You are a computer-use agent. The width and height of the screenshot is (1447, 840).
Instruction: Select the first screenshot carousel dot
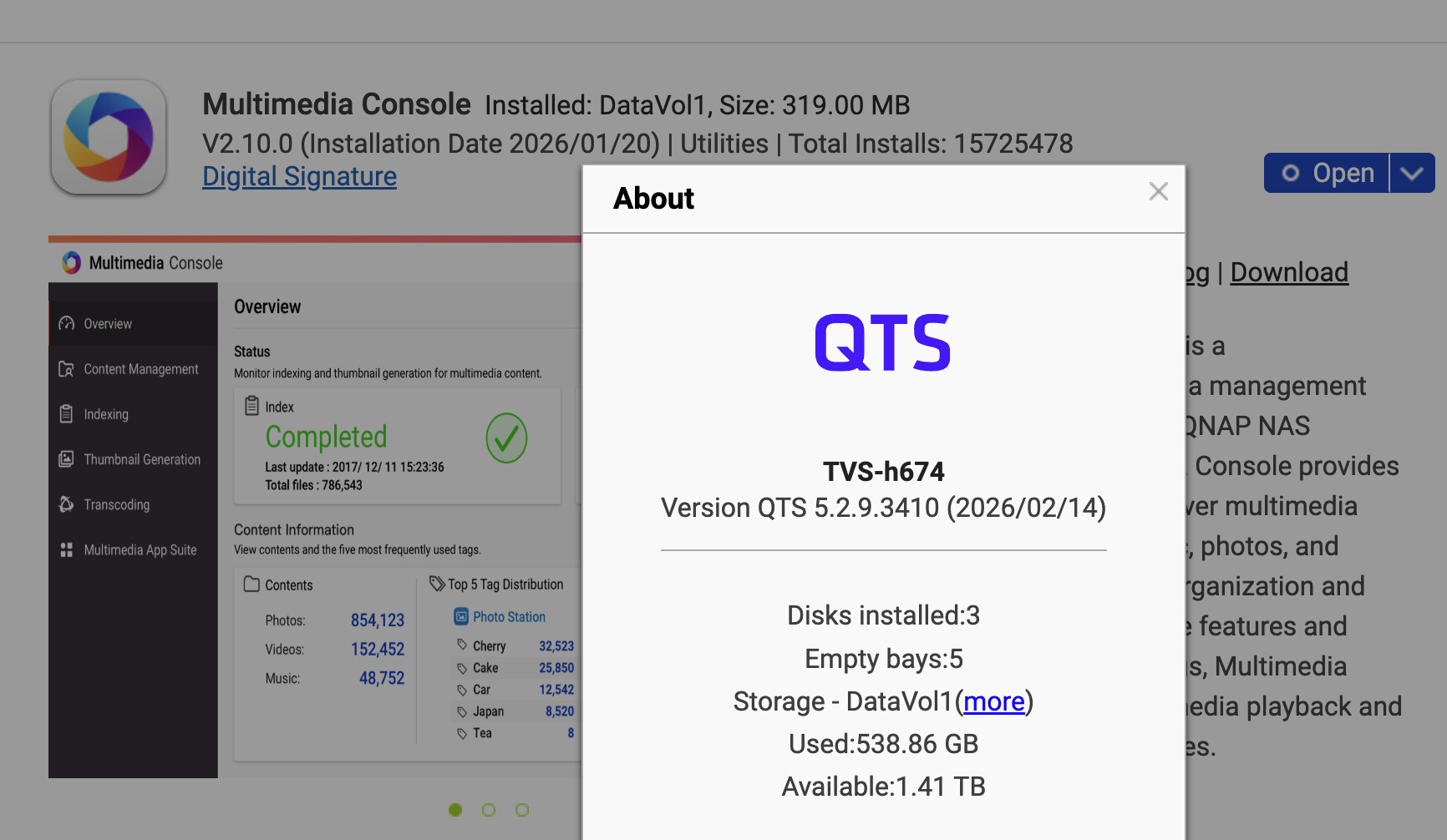pos(455,810)
